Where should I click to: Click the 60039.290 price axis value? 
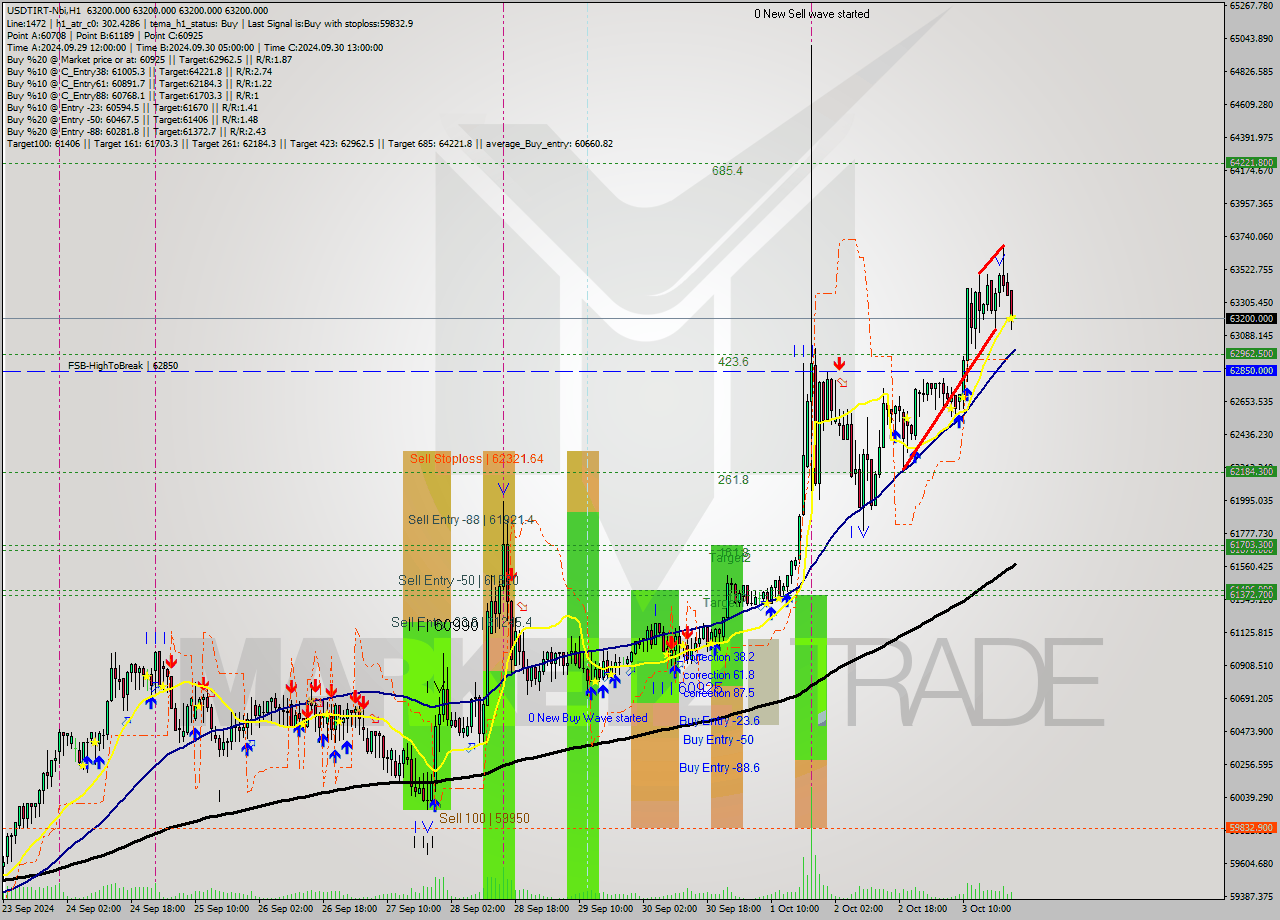point(1252,797)
